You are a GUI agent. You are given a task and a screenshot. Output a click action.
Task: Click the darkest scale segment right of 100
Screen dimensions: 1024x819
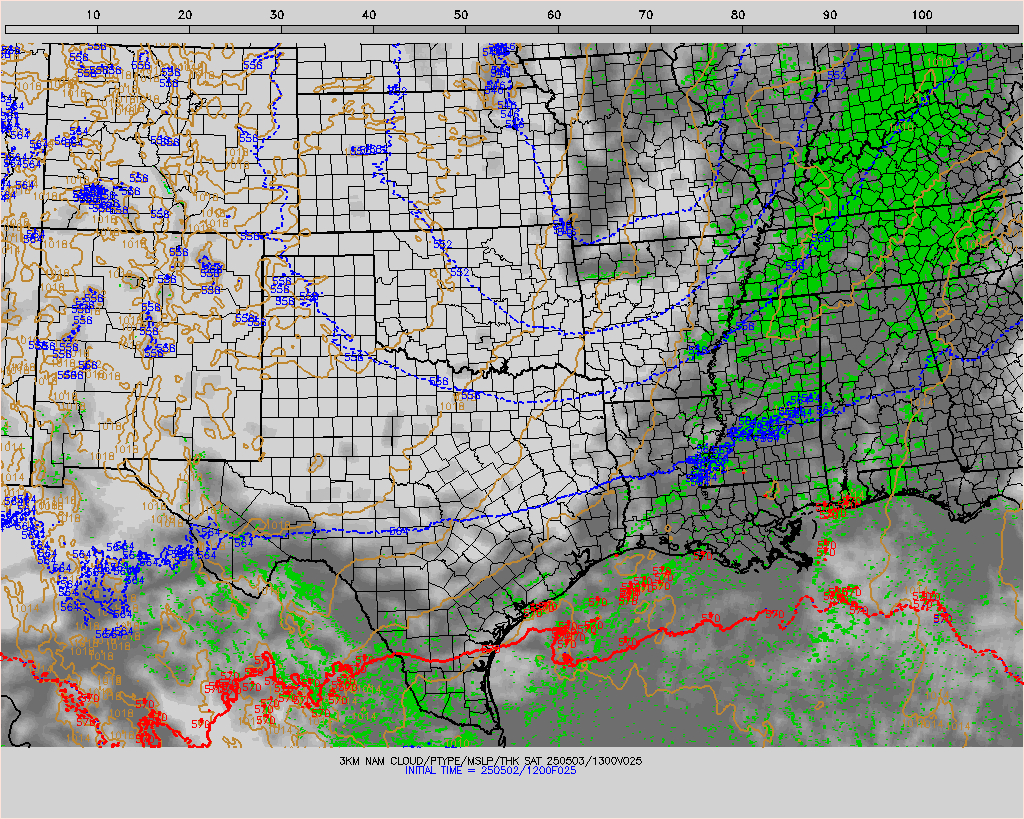972,29
